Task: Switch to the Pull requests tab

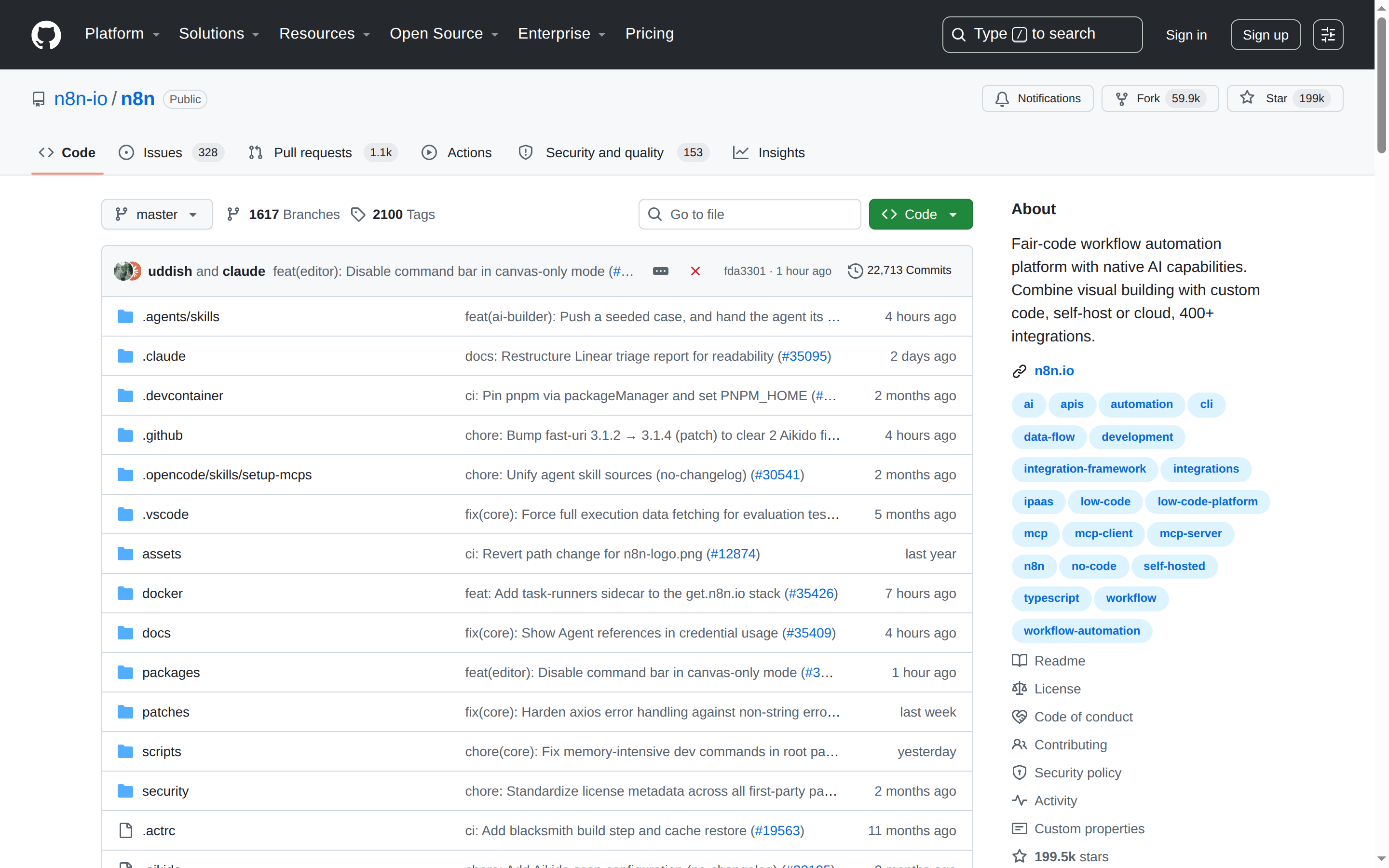Action: (323, 153)
